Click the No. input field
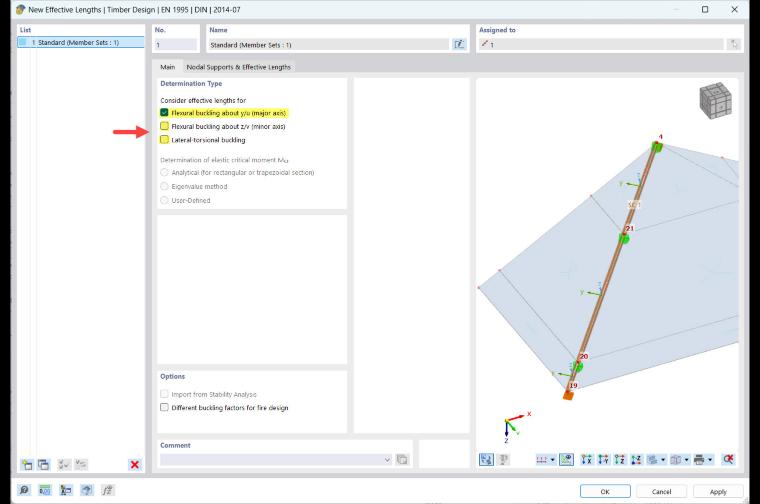Screen dimensions: 760x504 tap(175, 45)
